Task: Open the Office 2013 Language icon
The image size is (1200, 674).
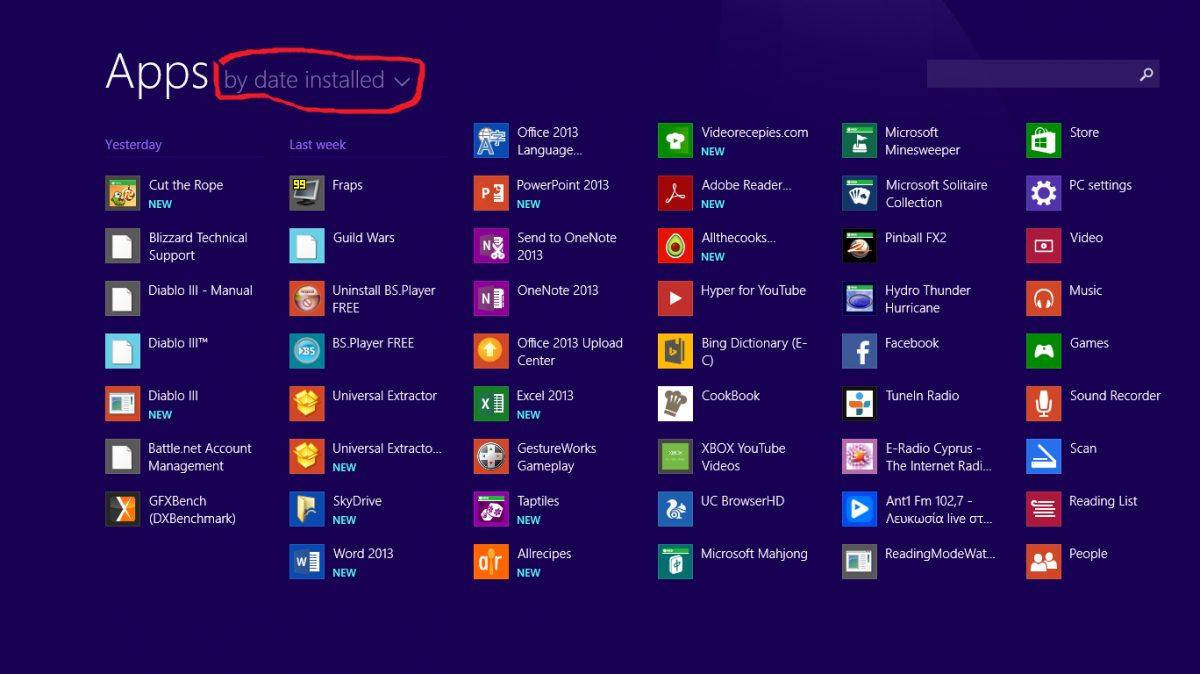Action: [491, 141]
